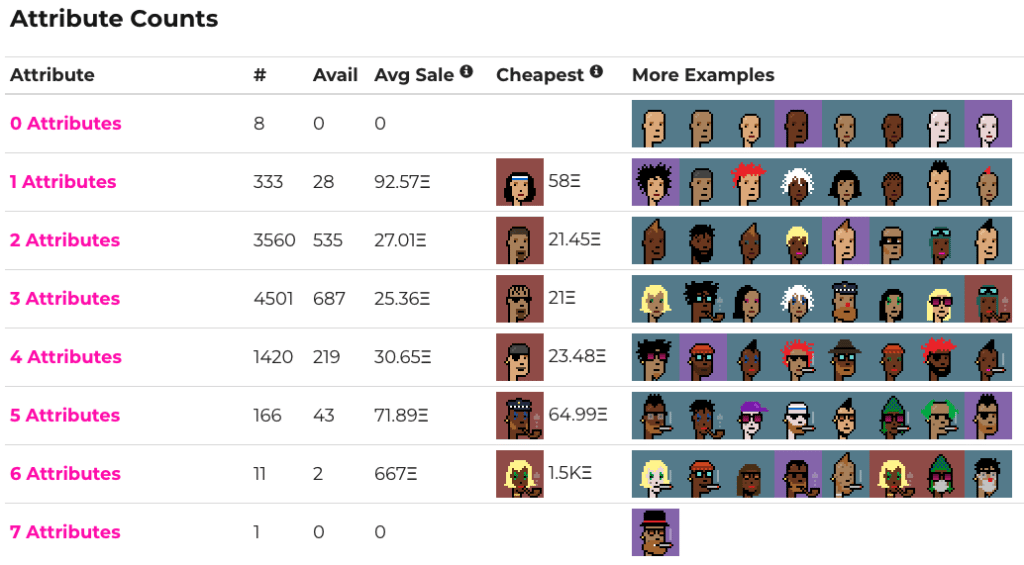Open the 6 Attributes link

[65, 474]
